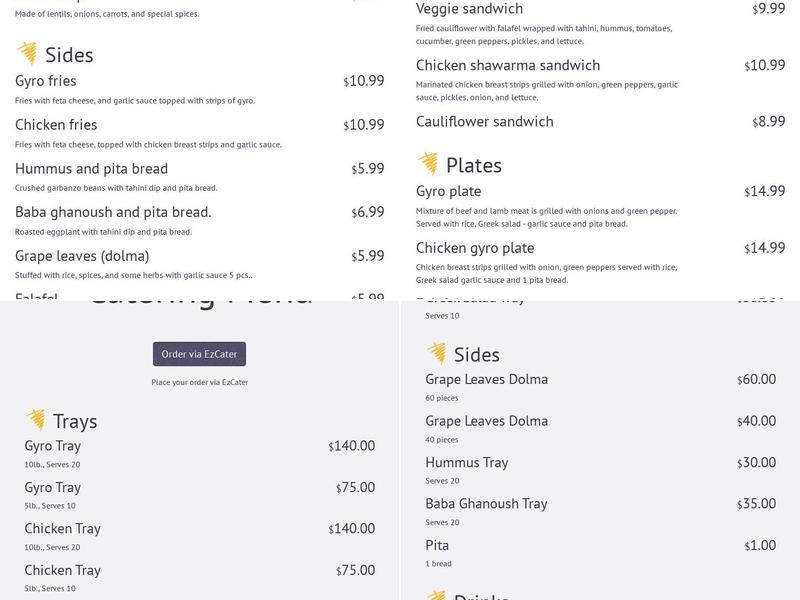Image resolution: width=800 pixels, height=600 pixels.
Task: Select the Chicken shawarma sandwich item
Action: pyautogui.click(x=516, y=63)
